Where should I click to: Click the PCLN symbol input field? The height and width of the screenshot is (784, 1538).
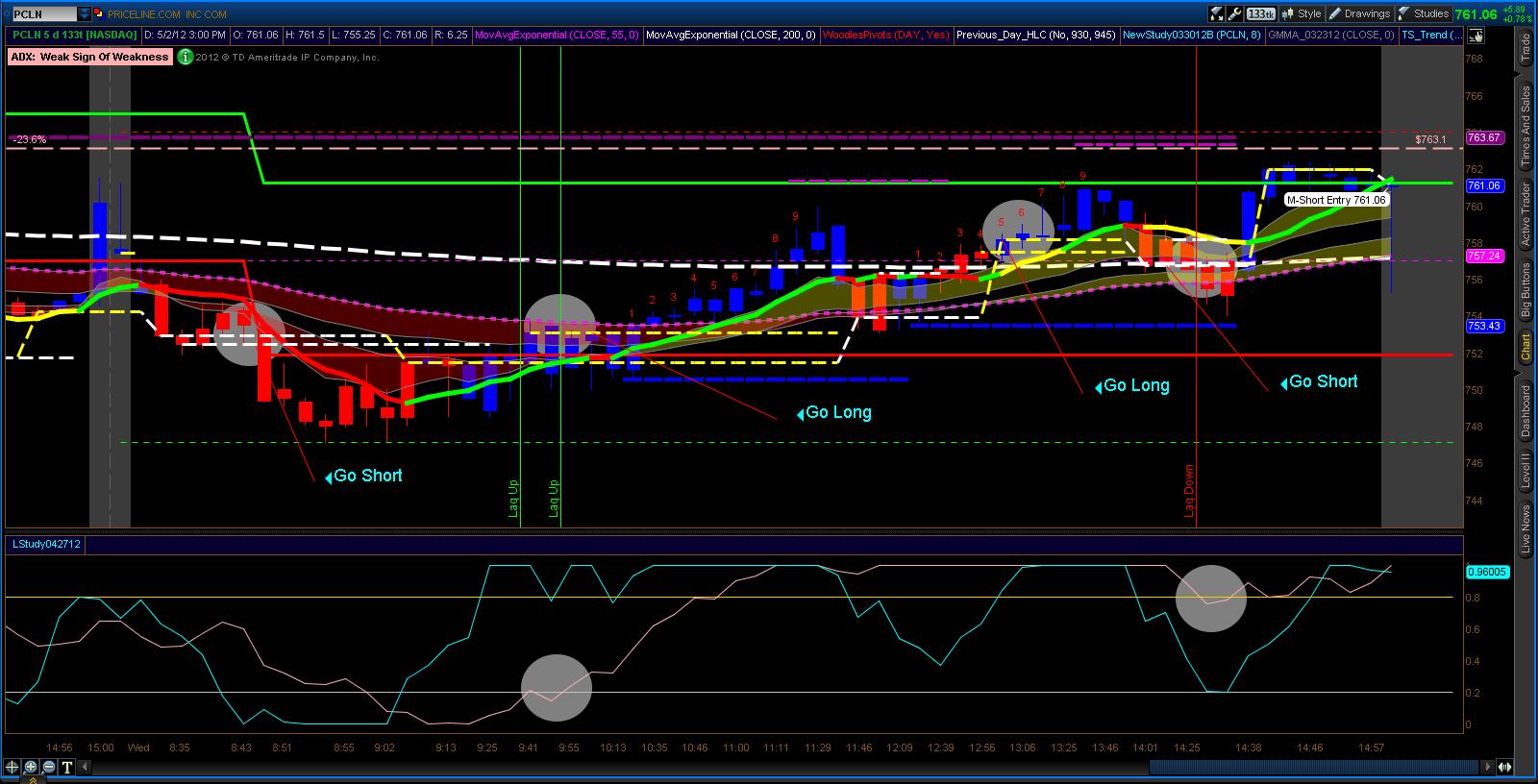click(x=44, y=14)
